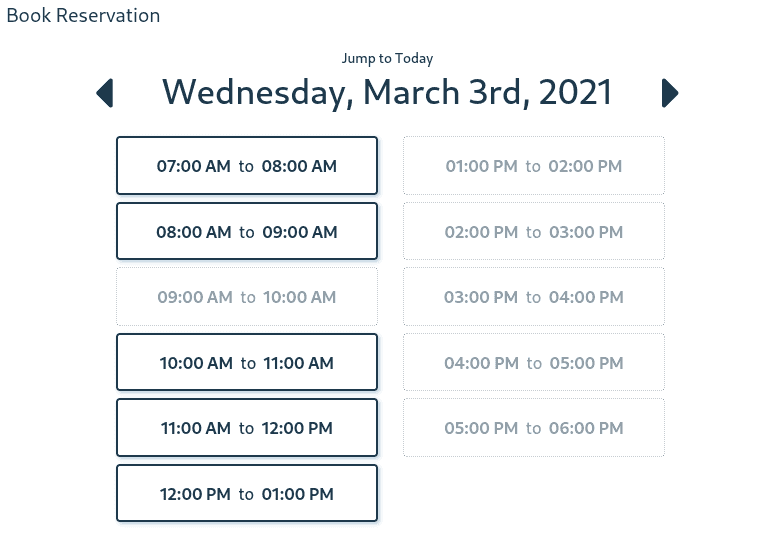This screenshot has height=536, width=768.
Task: Choose the 04:00 PM to 05:00 PM slot
Action: 534,363
